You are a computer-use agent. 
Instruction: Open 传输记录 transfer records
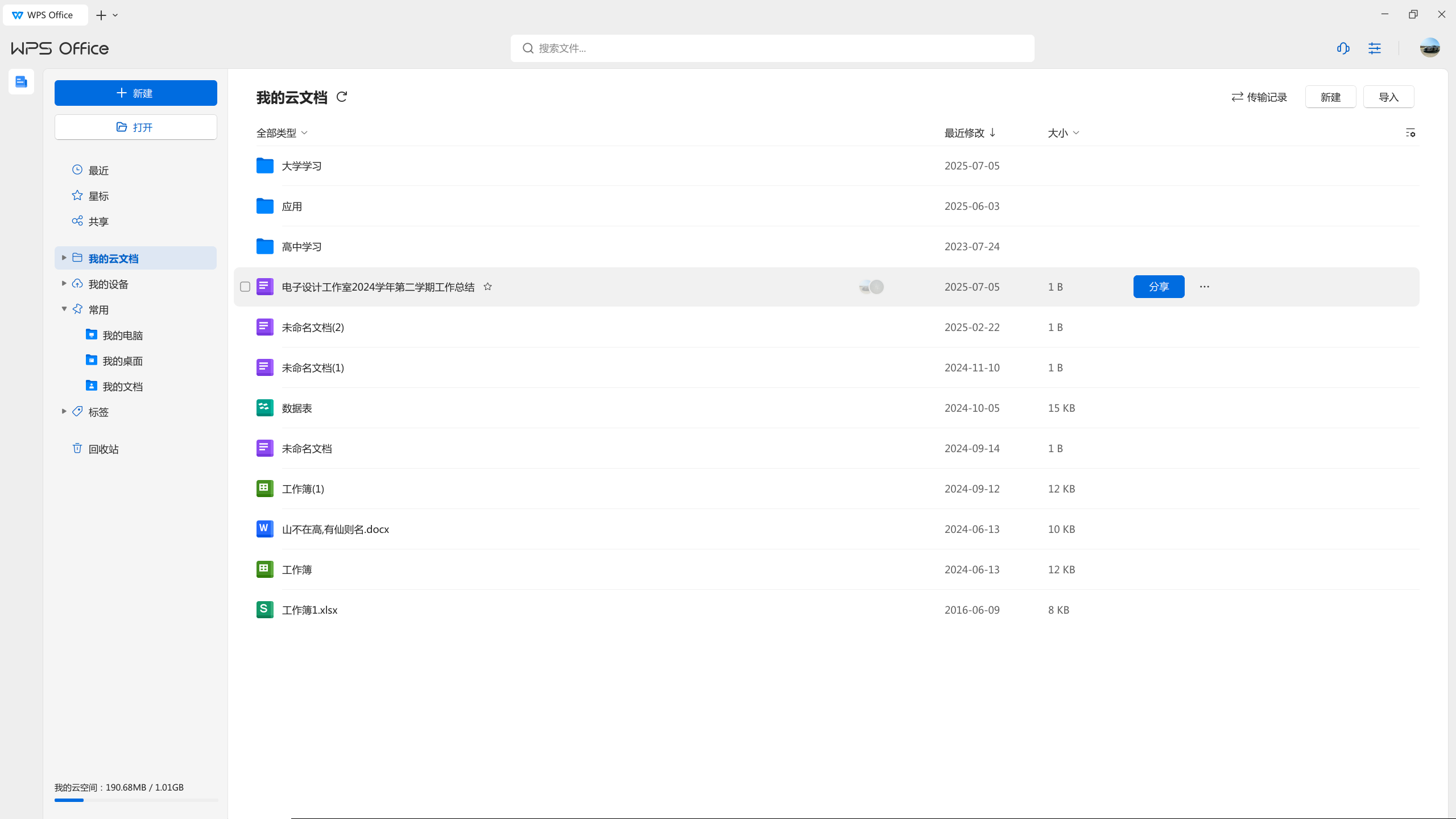pos(1259,97)
